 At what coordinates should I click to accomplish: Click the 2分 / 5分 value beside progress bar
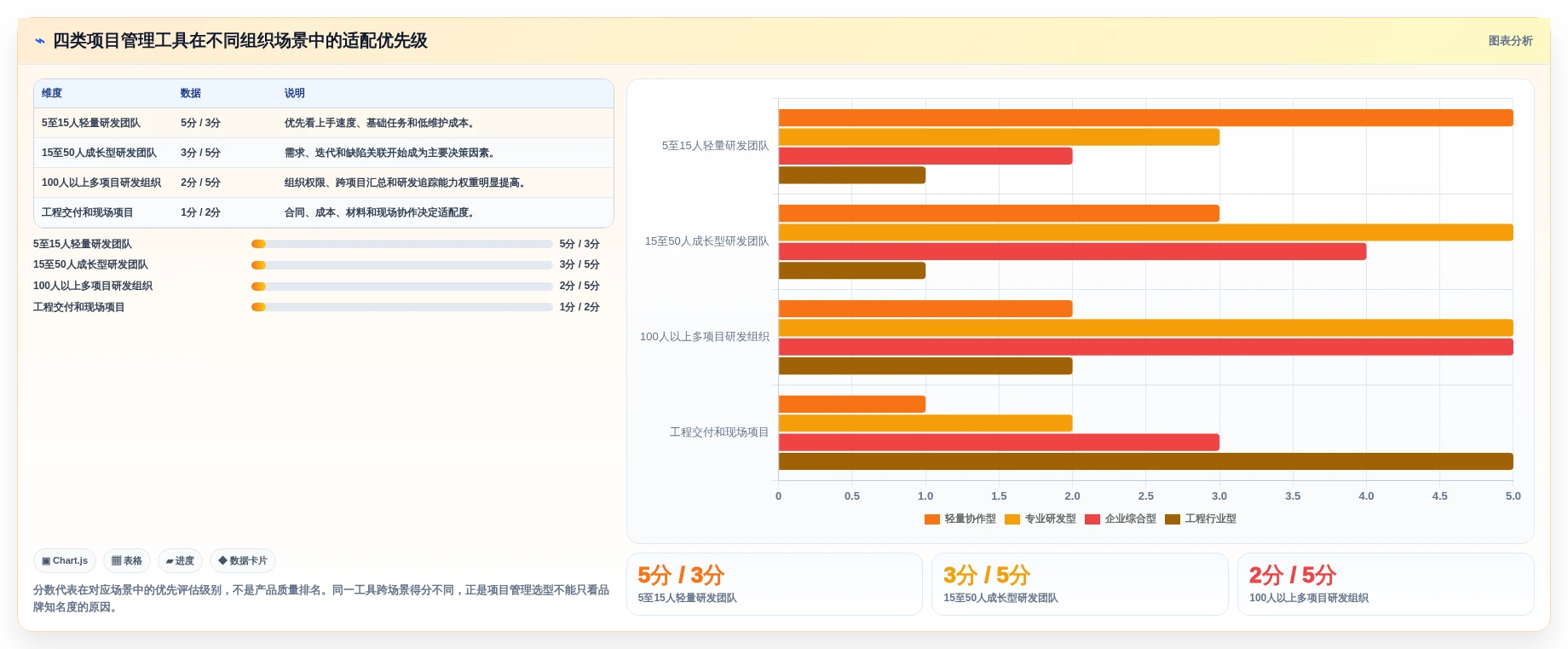(579, 286)
